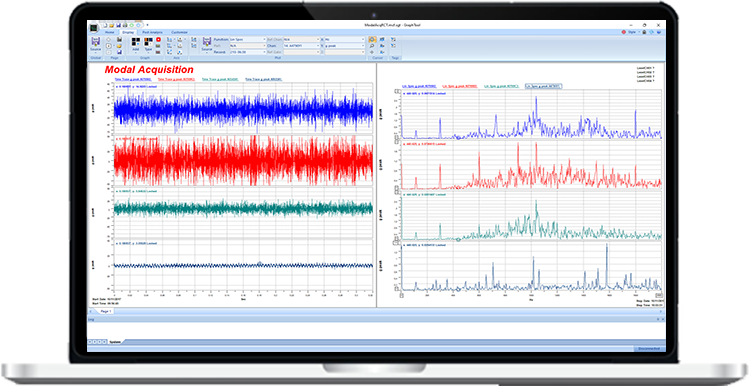Click the red Lin Spec legend link
The width and height of the screenshot is (749, 386).
point(460,86)
